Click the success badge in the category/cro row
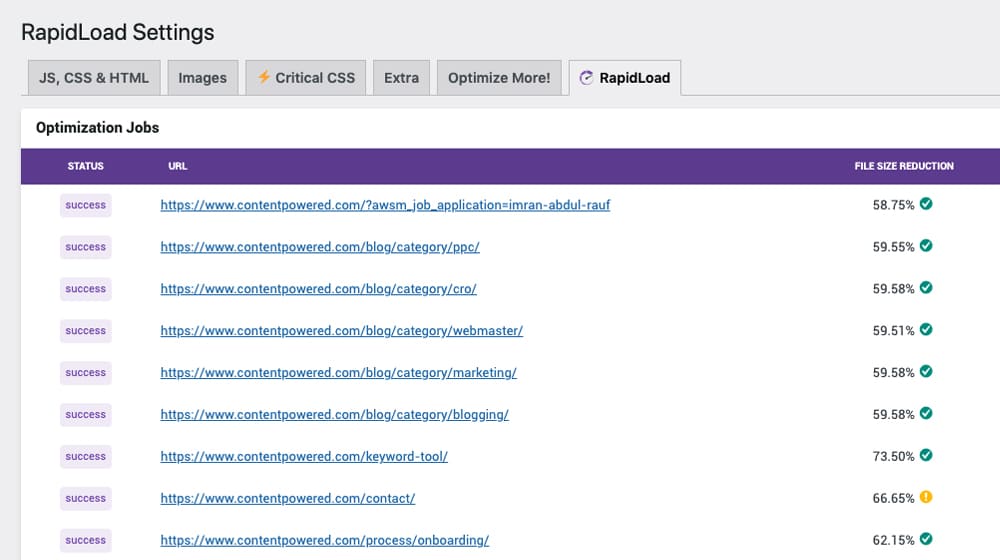 [85, 289]
